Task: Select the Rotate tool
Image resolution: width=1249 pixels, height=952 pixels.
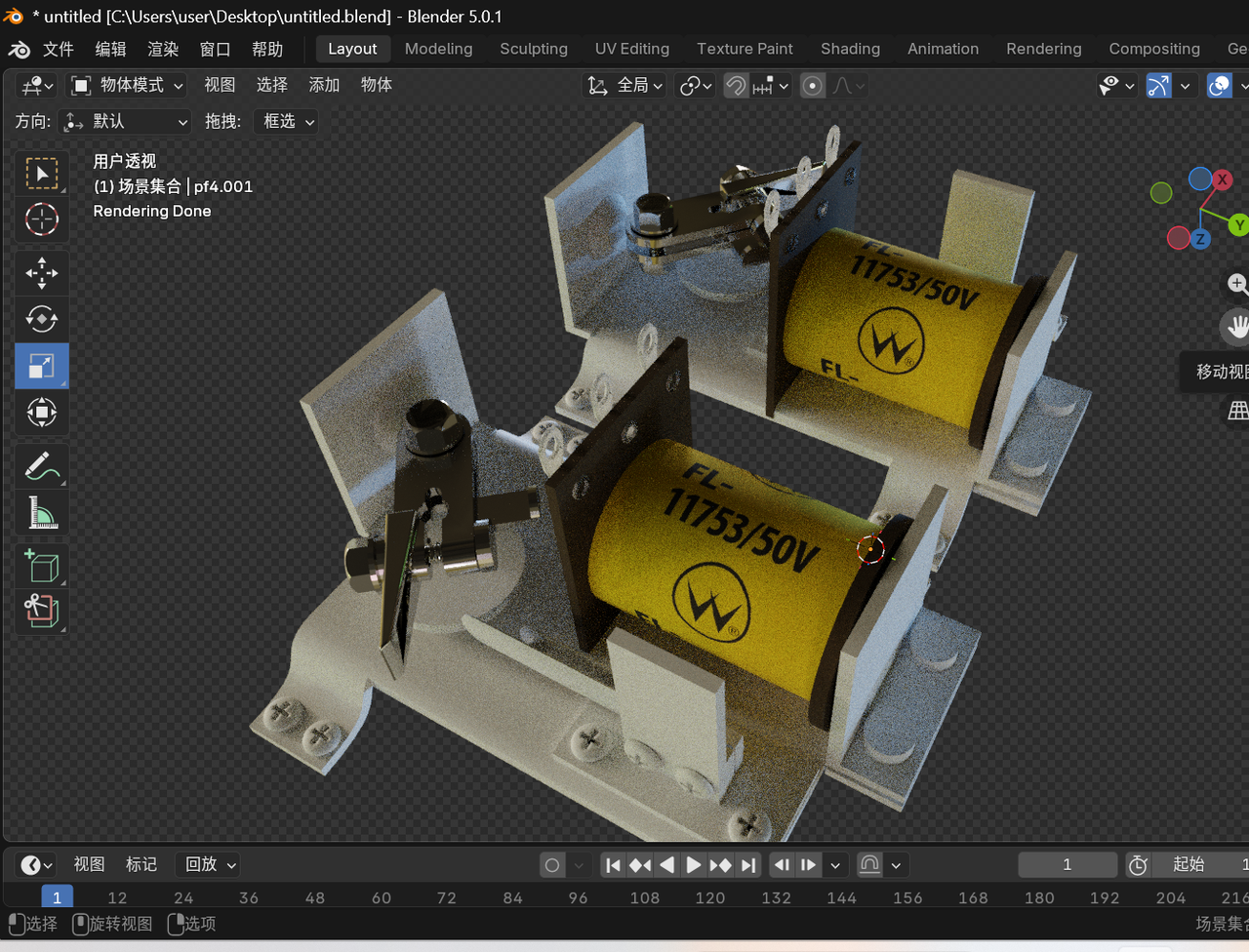Action: (x=42, y=319)
